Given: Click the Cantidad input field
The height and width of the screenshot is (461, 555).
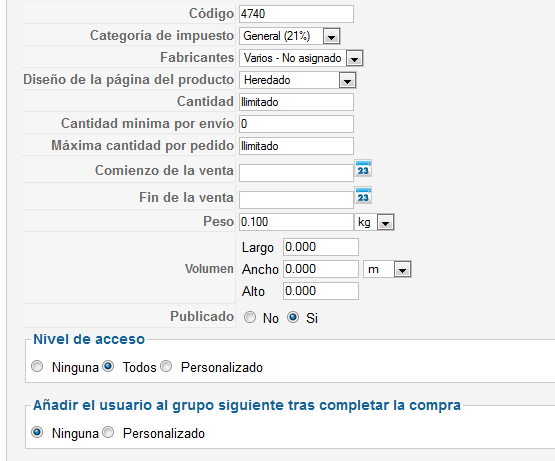Looking at the screenshot, I should (296, 102).
